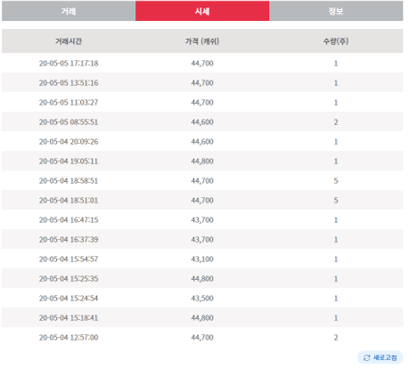Click price 44,600 in the 20:09:26 row

[x=202, y=142]
